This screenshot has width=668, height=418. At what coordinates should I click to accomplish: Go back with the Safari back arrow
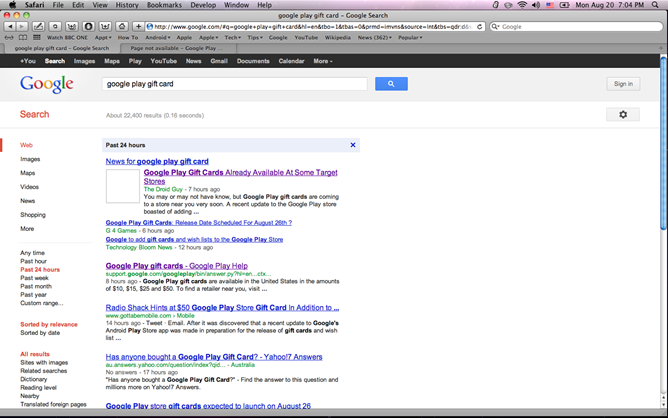pyautogui.click(x=10, y=26)
